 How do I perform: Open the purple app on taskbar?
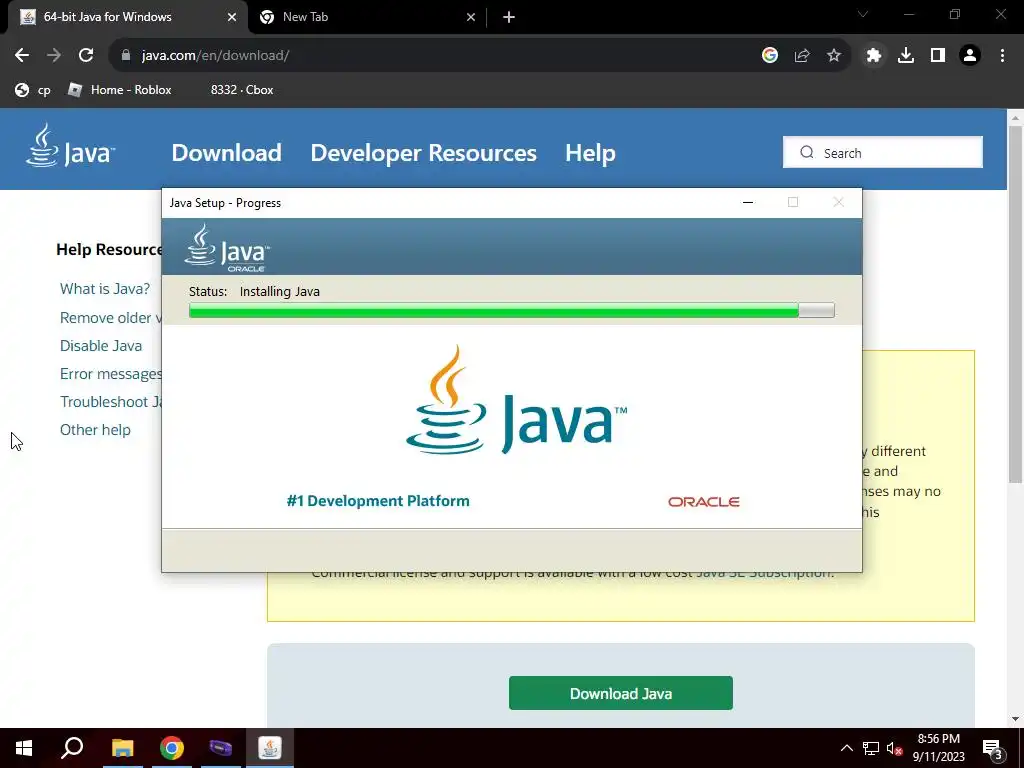221,748
